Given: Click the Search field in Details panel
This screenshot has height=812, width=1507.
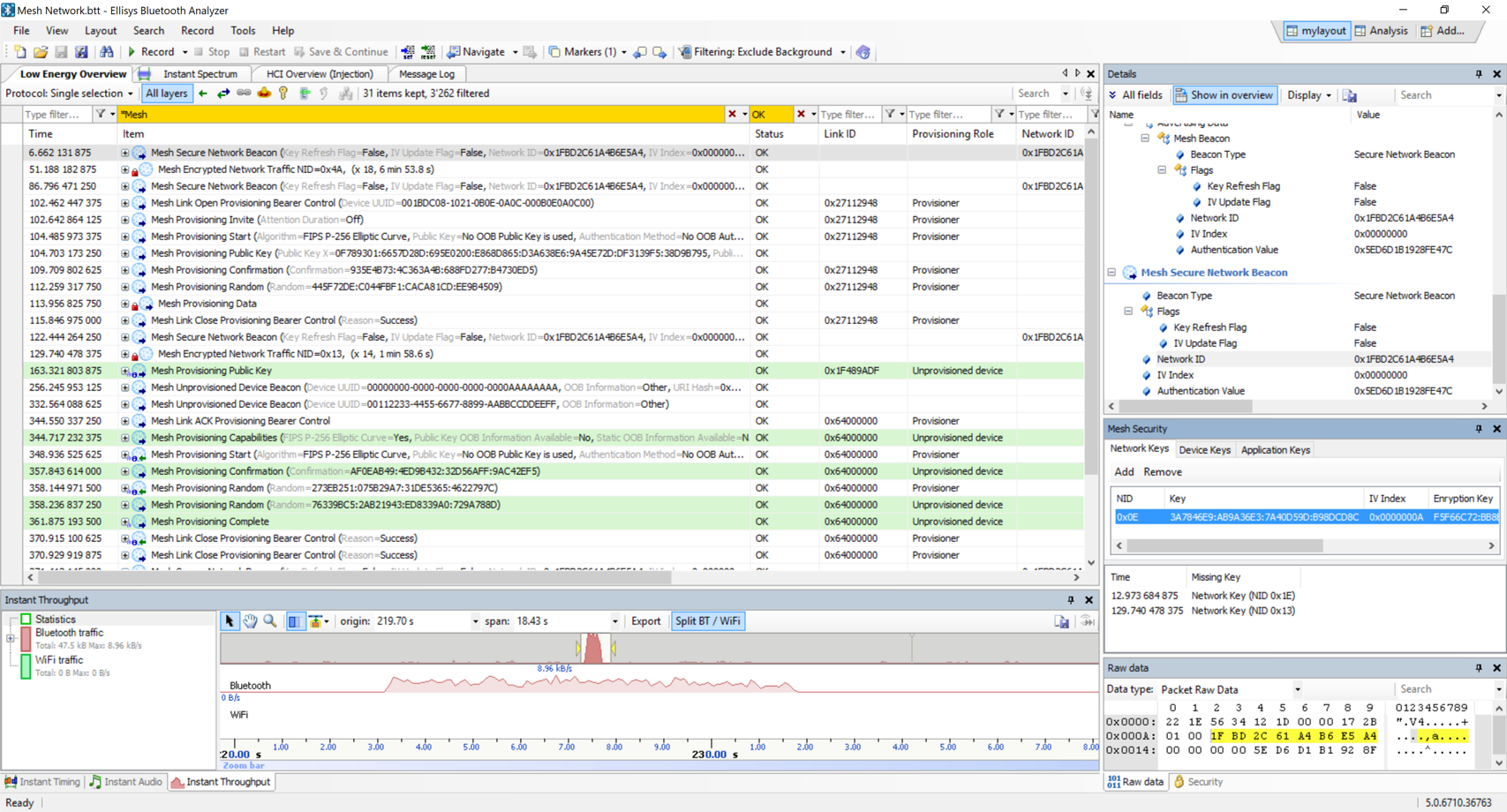Looking at the screenshot, I should [1443, 95].
